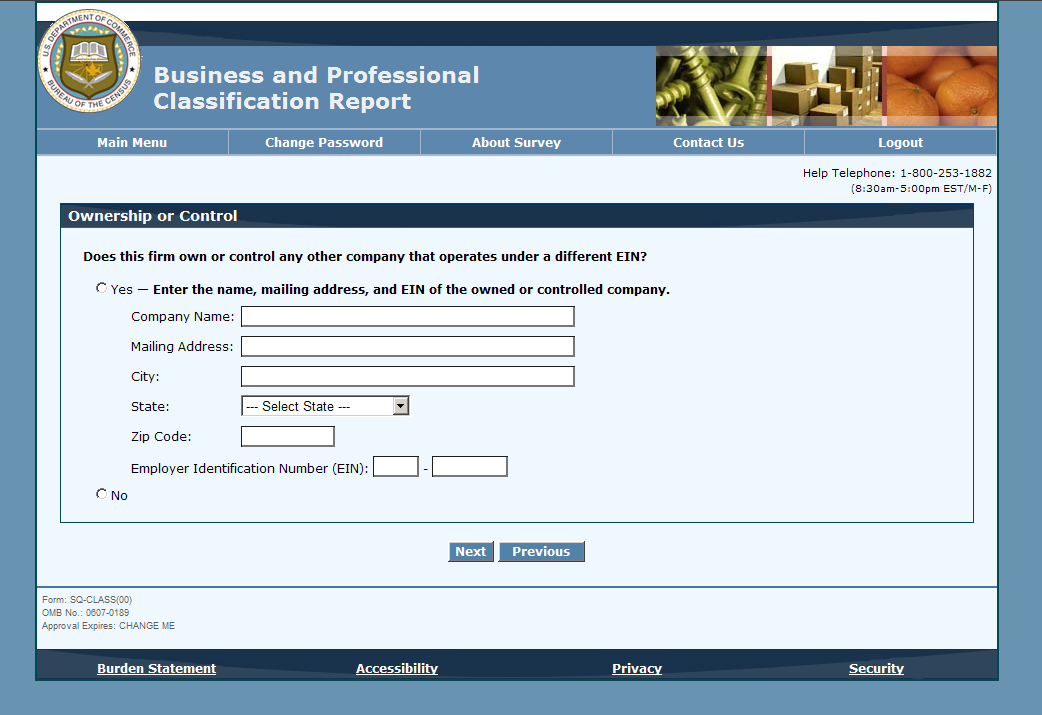Click the Previous button
The height and width of the screenshot is (715, 1042).
point(541,552)
